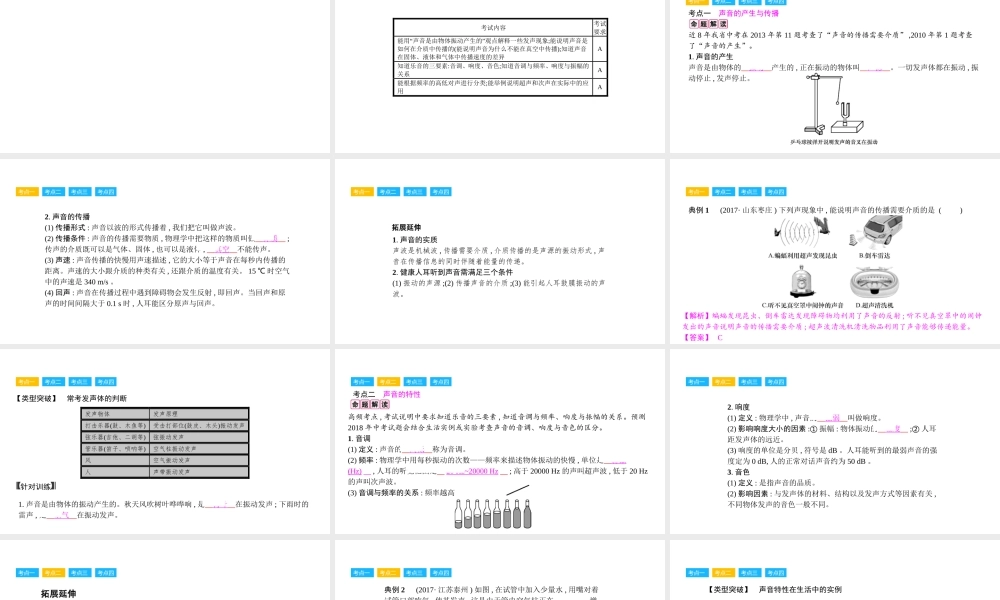Select 考点一 tab on '1. 声音的实质' slide
1000x600 pixels.
[x=362, y=192]
